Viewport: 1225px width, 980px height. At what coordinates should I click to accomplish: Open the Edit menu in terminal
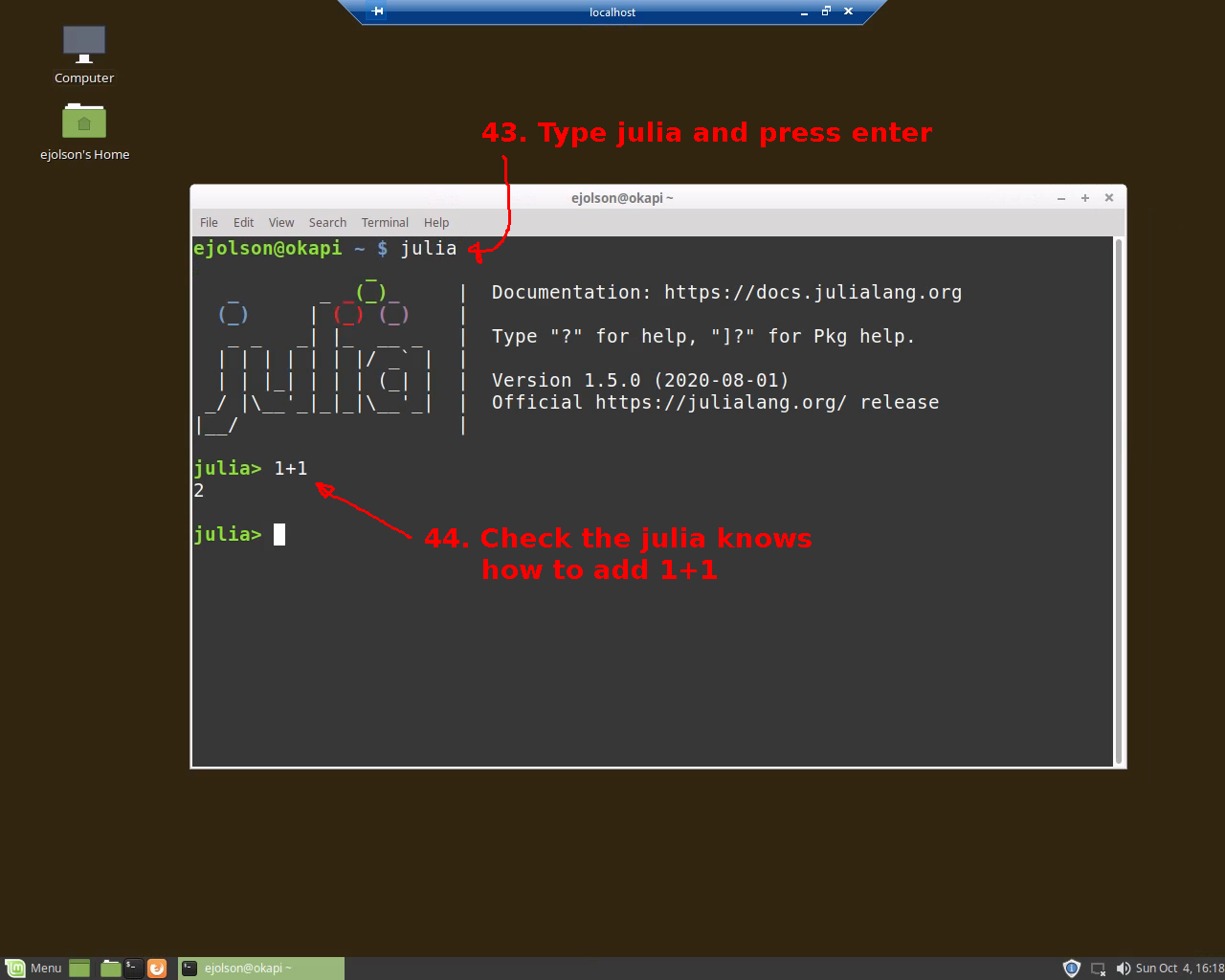[x=244, y=222]
